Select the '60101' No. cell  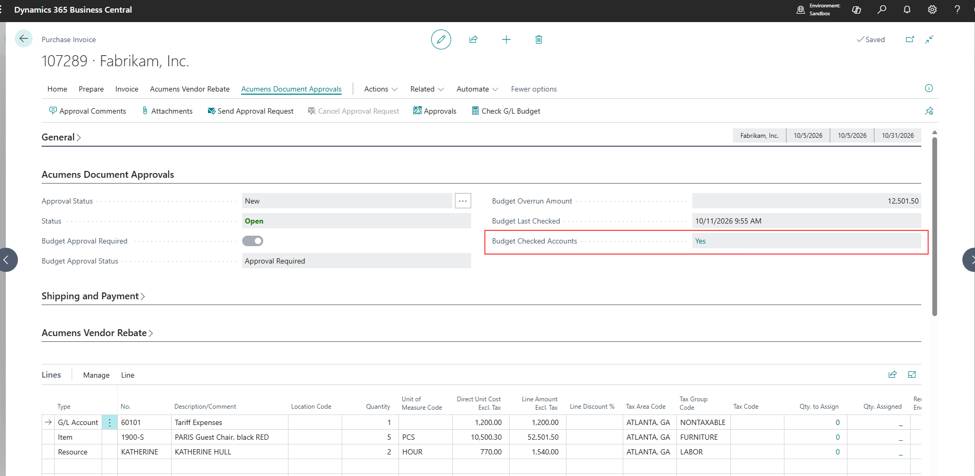point(144,423)
